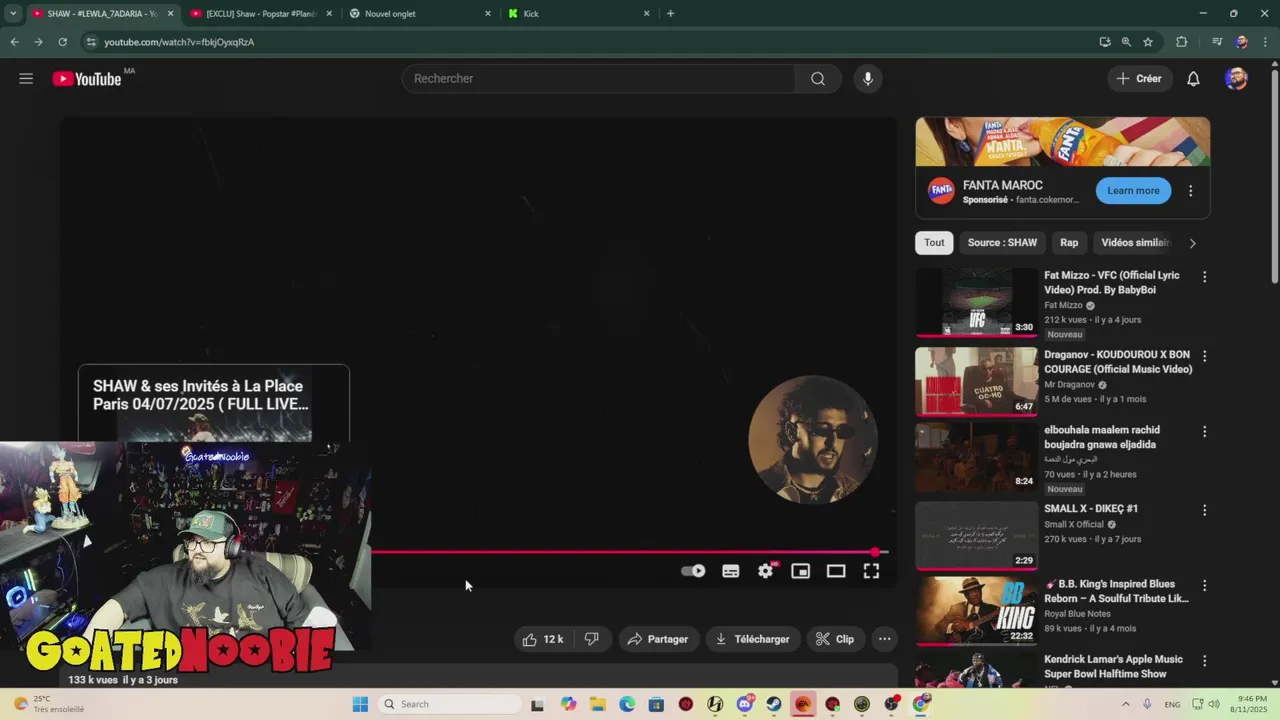1280x720 pixels.
Task: Show hidden system tray icons
Action: pyautogui.click(x=1126, y=704)
